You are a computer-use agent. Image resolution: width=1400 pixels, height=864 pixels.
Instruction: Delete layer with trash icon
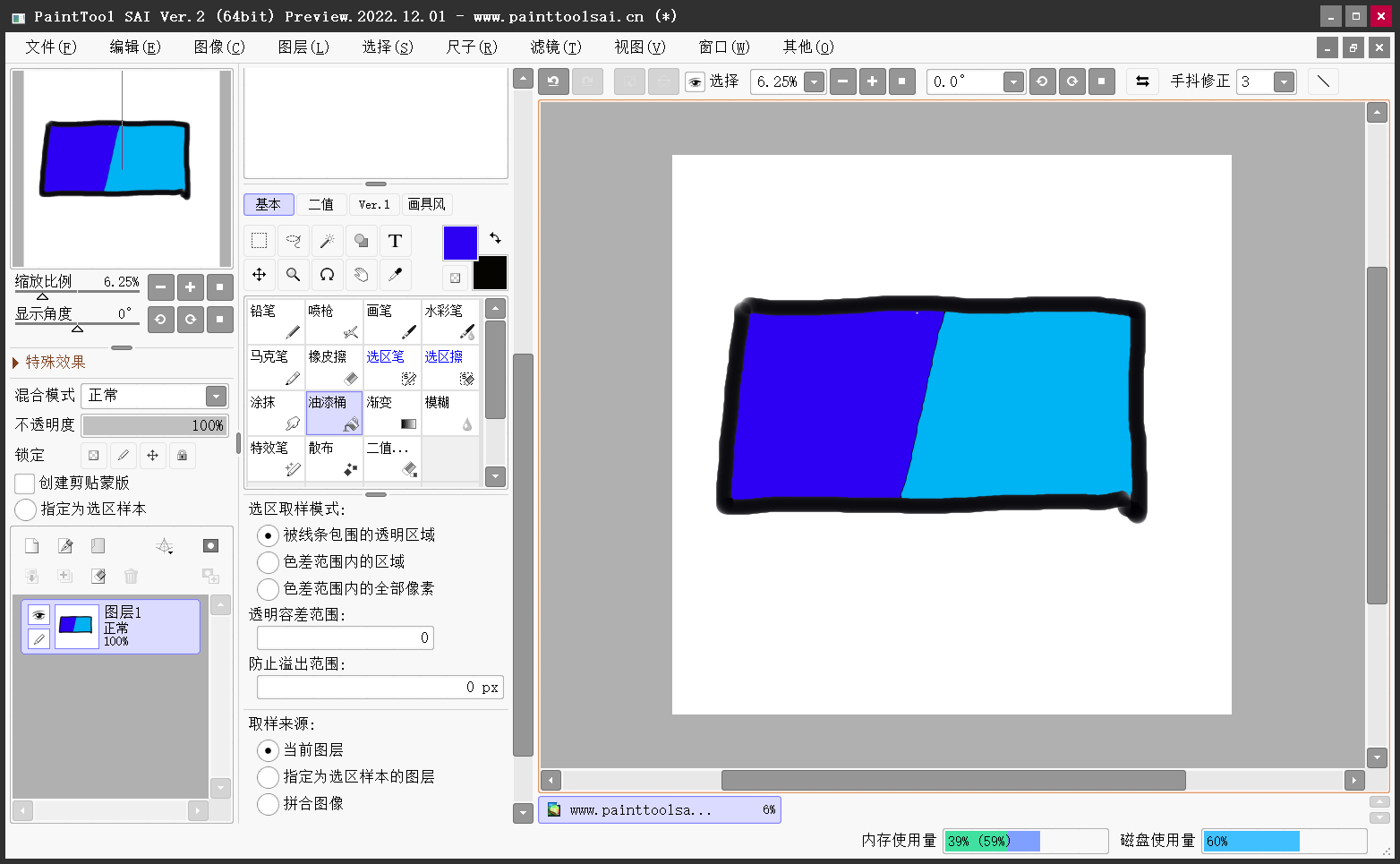[132, 576]
